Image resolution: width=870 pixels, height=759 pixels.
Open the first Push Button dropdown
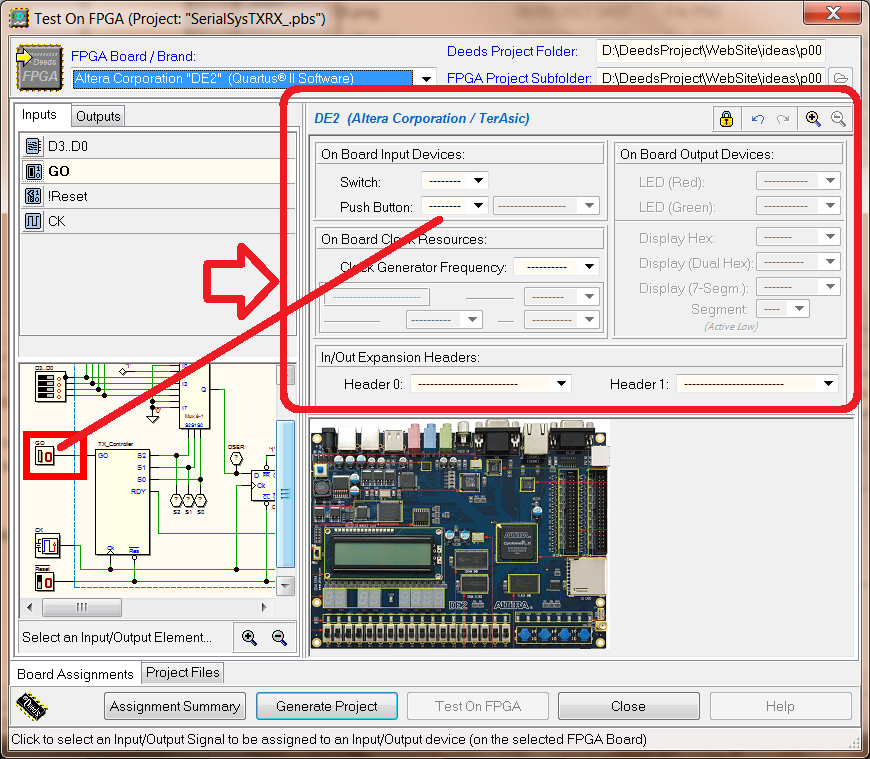pos(478,206)
